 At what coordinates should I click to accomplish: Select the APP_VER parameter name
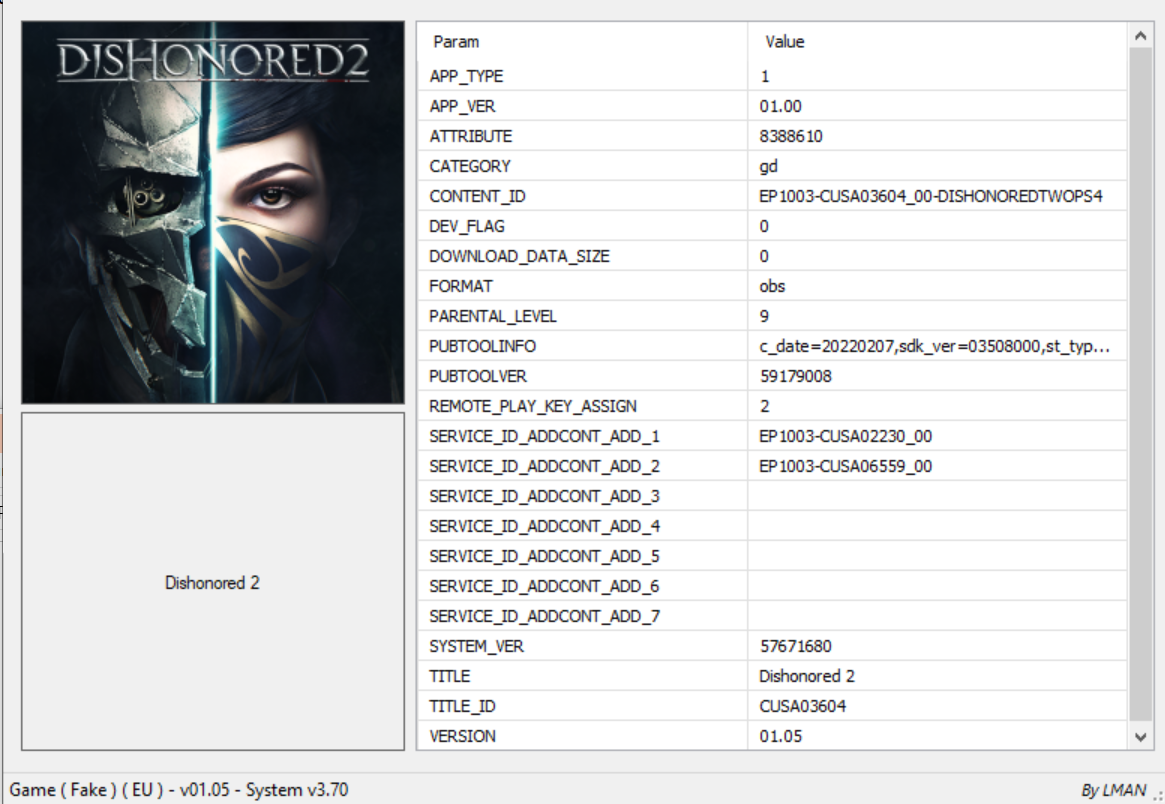462,106
